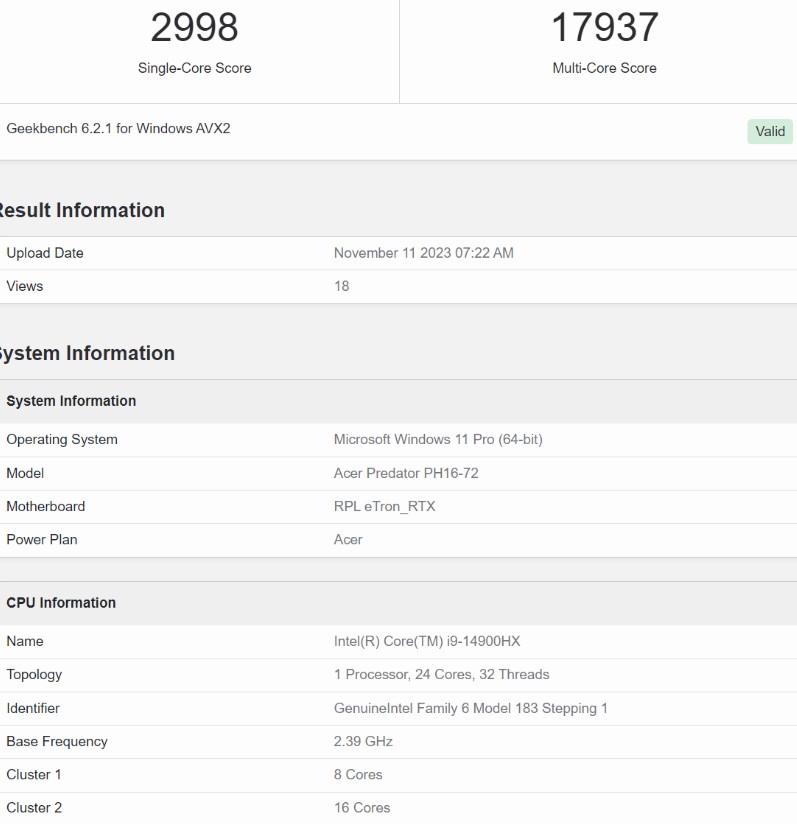Screen dimensions: 797x824
Task: Click the Views count value 18
Action: (x=341, y=286)
